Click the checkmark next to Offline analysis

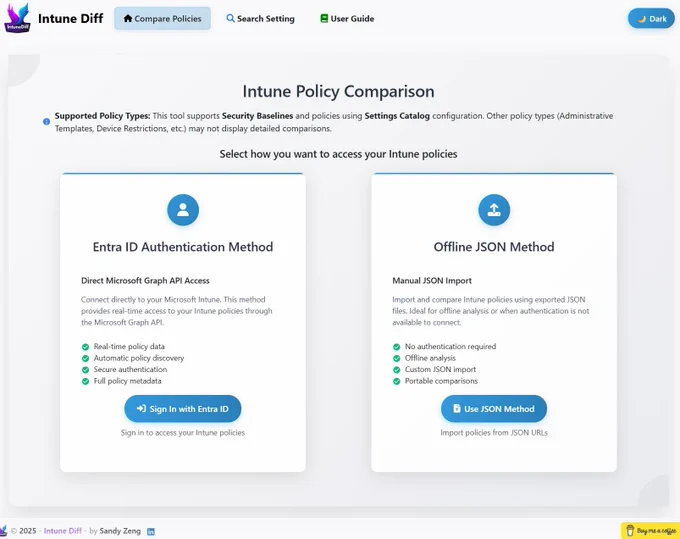[396, 358]
